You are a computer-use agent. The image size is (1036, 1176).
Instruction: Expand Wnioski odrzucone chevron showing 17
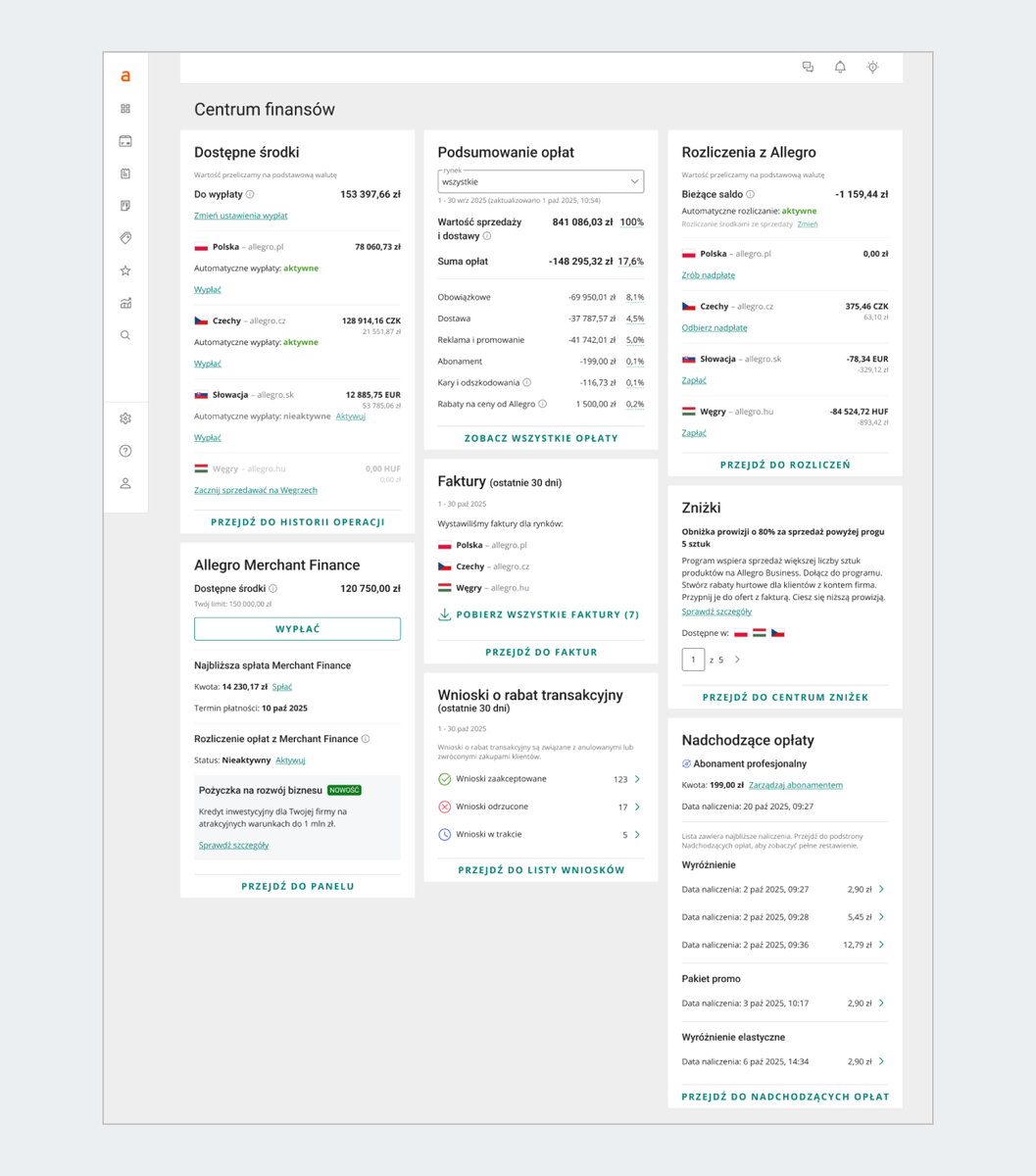click(x=638, y=807)
